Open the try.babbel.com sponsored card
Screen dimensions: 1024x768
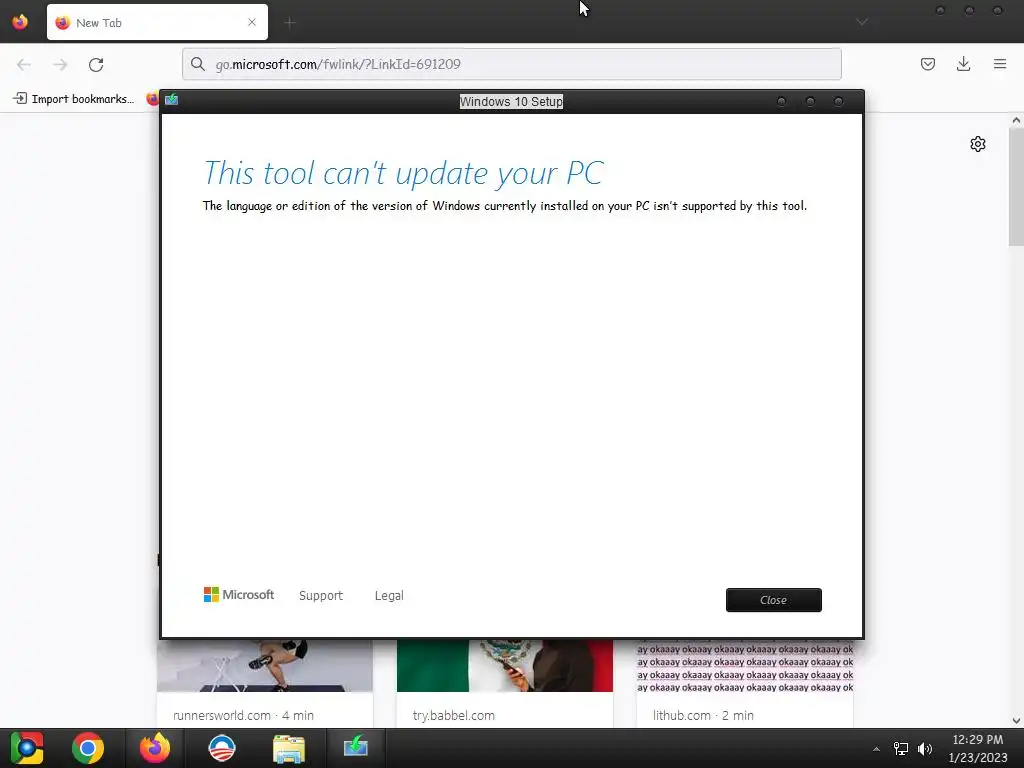(x=505, y=683)
